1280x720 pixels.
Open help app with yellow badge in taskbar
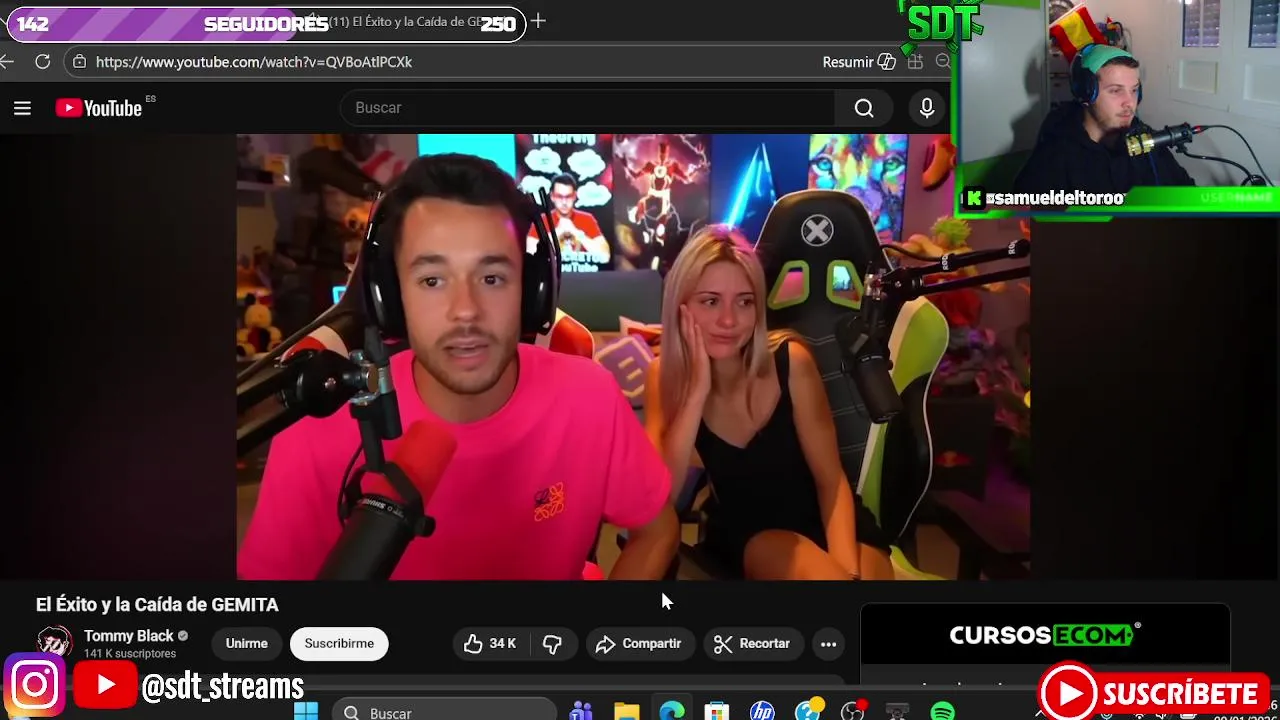pos(808,711)
